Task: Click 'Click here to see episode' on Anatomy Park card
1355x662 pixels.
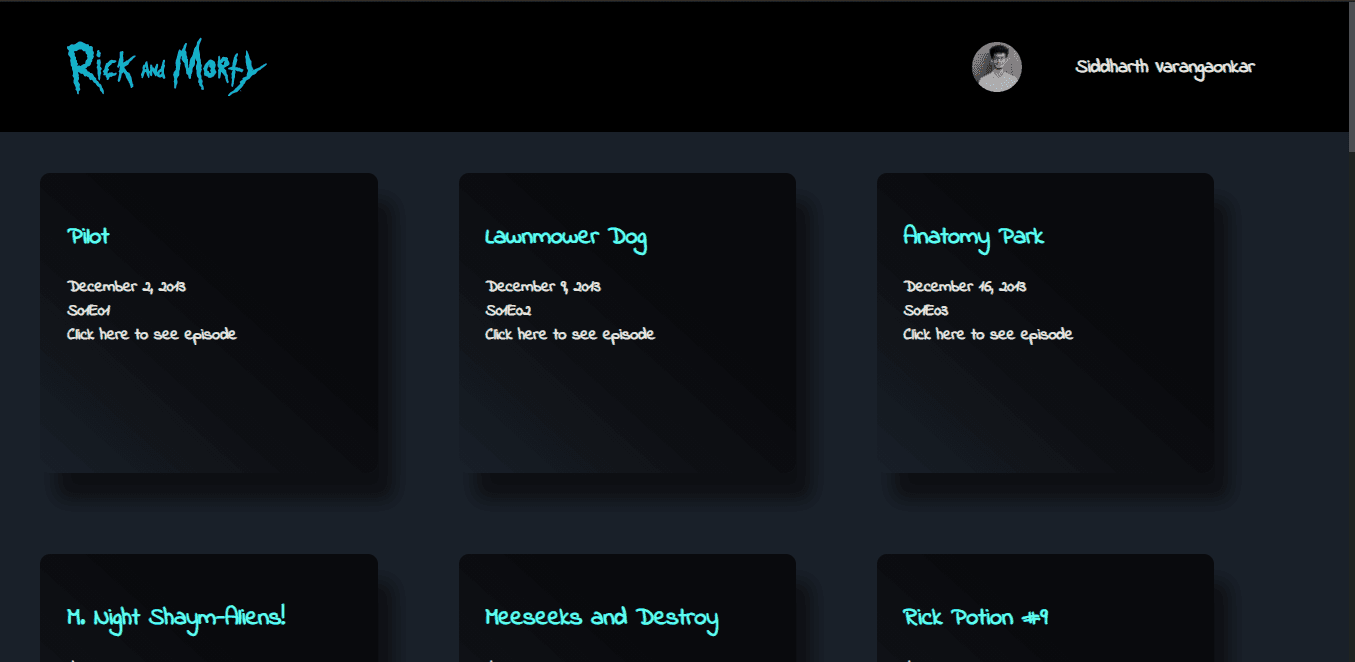Action: pos(988,334)
